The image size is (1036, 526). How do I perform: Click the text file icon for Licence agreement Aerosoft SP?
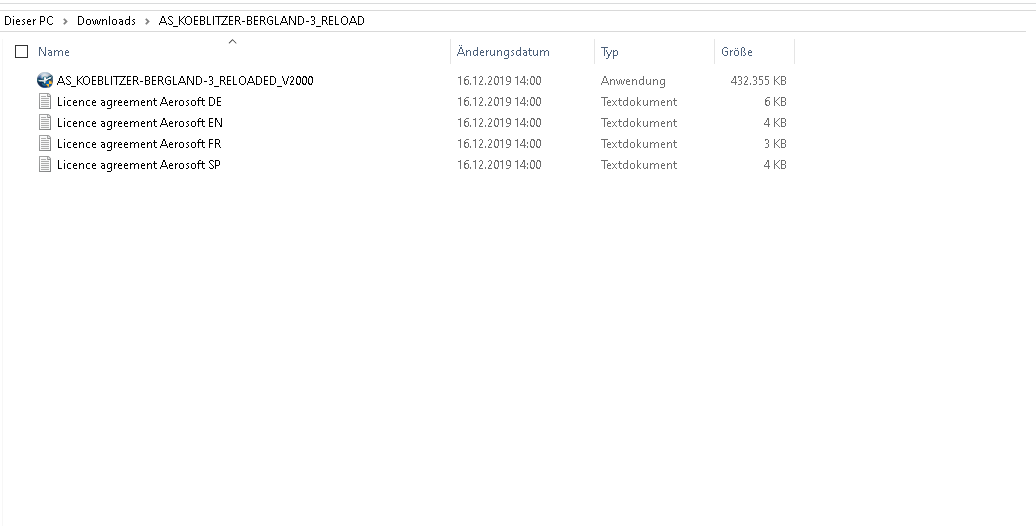[45, 165]
